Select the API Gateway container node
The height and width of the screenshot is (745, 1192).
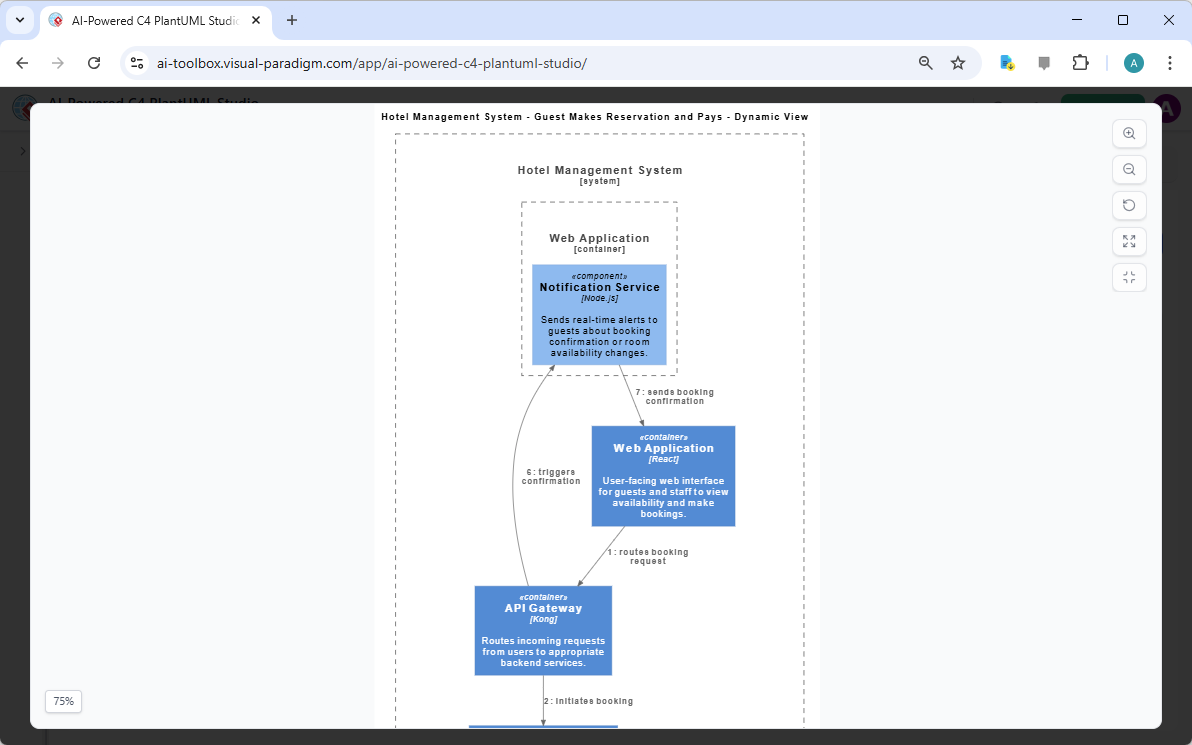pyautogui.click(x=543, y=630)
